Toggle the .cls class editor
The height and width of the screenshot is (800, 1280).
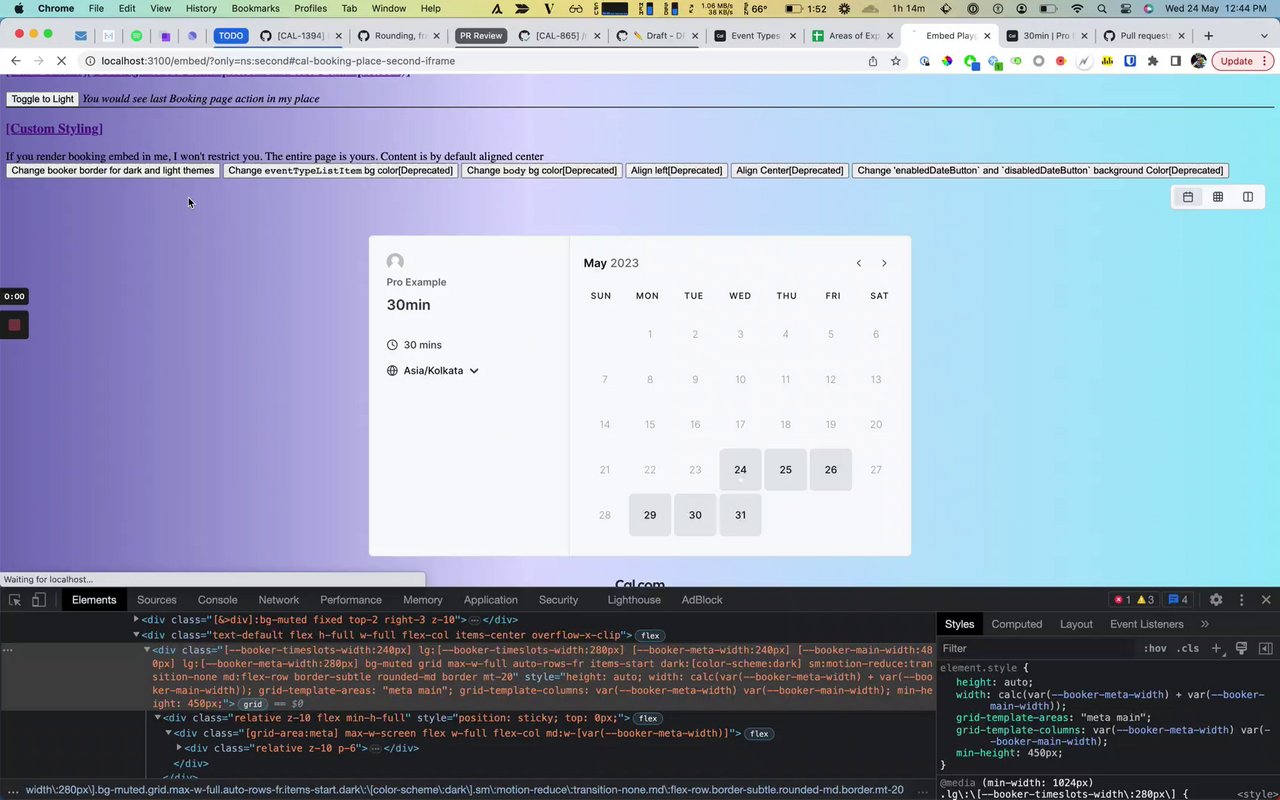1188,648
